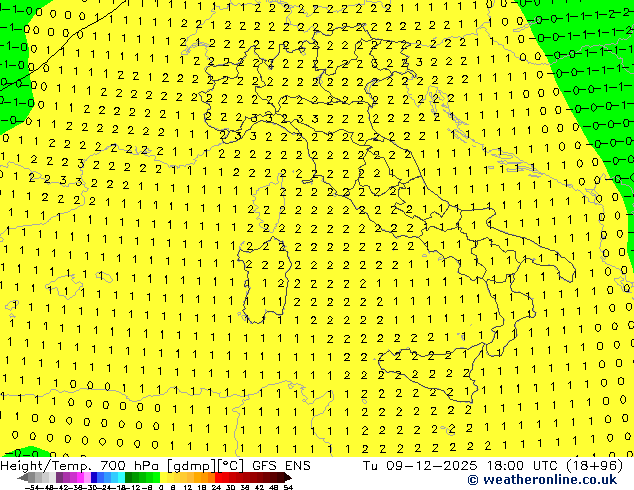Click the cyan swatch above the -18 label
The image size is (634, 490).
tap(121, 477)
